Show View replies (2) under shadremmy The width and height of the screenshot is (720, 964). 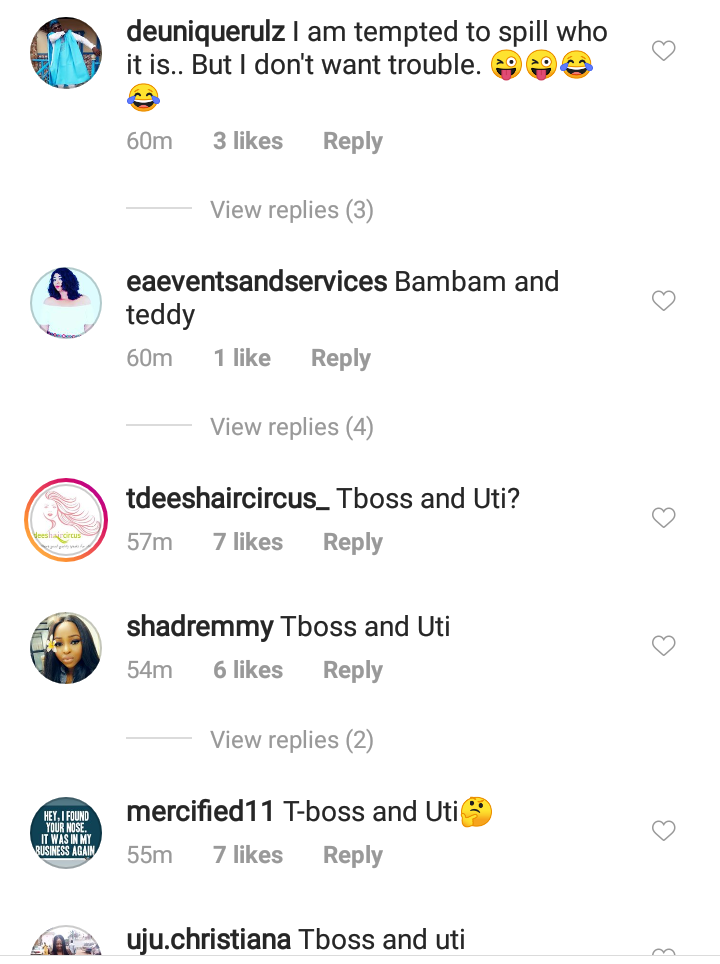click(x=291, y=740)
